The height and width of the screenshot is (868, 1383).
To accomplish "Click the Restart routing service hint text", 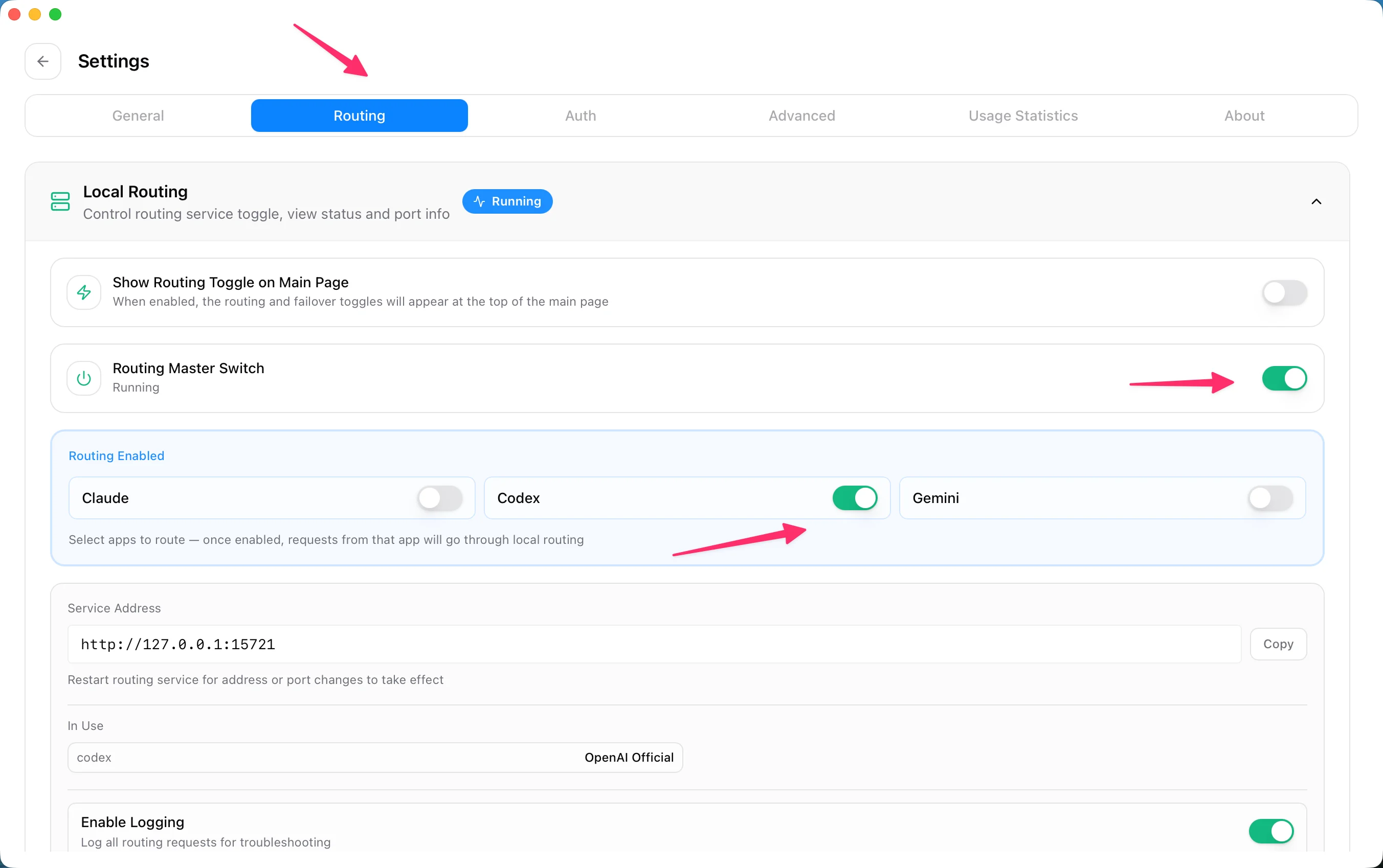I will (256, 679).
